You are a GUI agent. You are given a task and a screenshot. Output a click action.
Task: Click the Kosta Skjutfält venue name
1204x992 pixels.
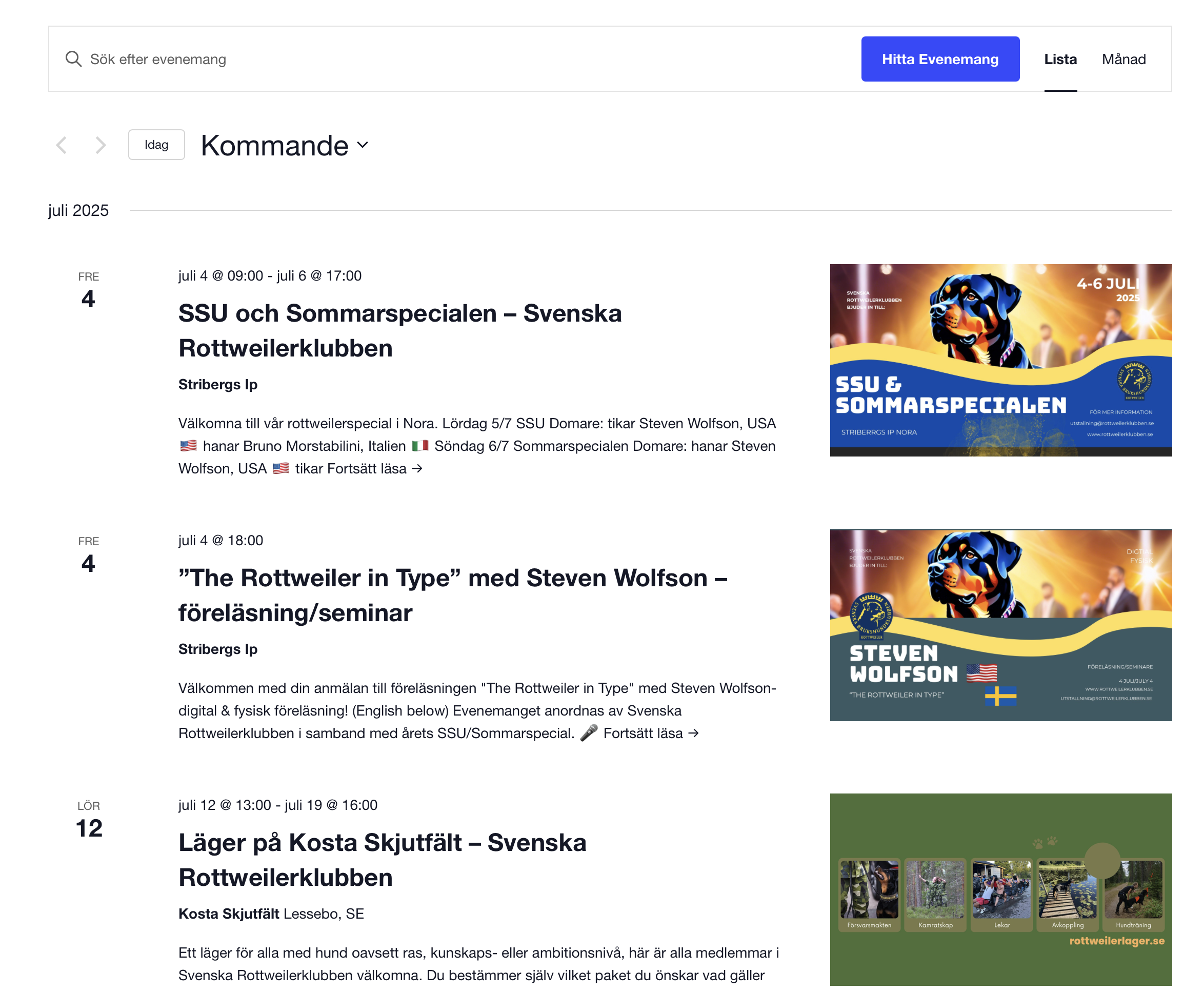(229, 913)
